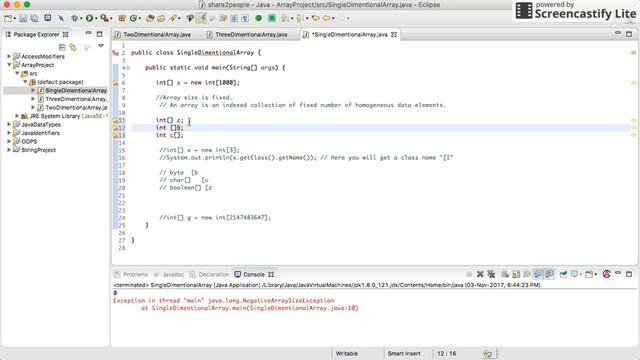The image size is (640, 360).
Task: Expand the OOPS project
Action: coord(9,141)
